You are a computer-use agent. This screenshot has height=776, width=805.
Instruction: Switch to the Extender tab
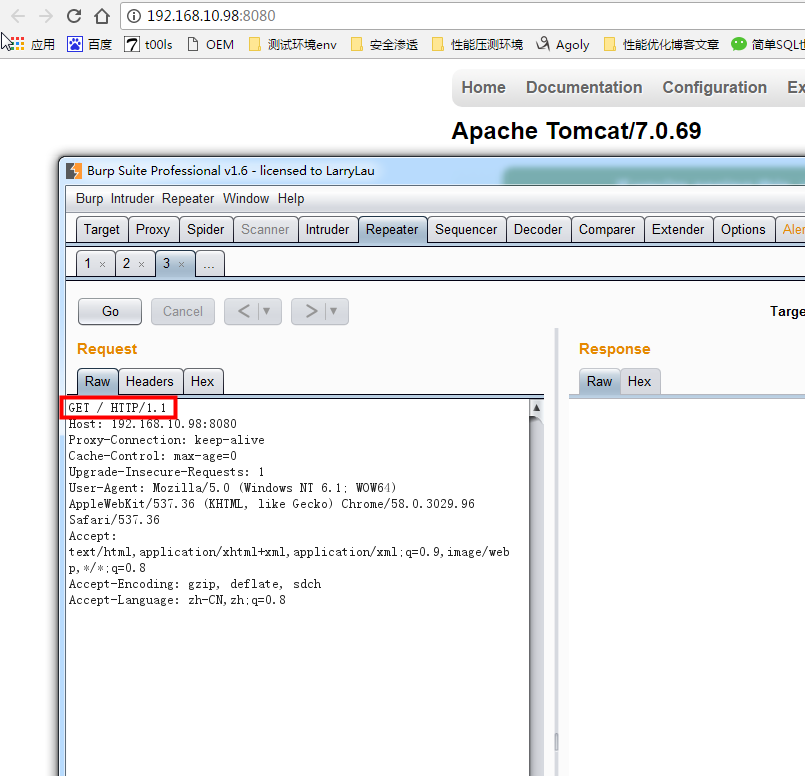678,229
